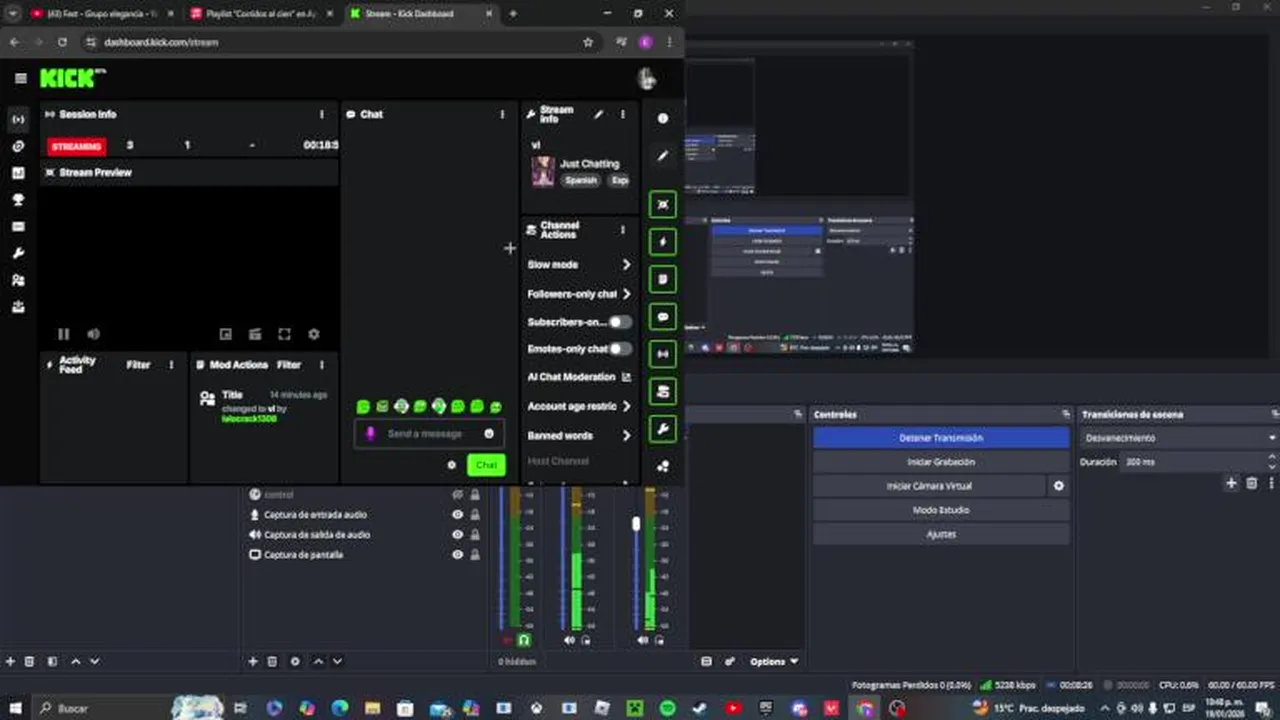Viewport: 1280px width, 720px height.
Task: Mute the middle mixer channel speaker
Action: point(569,640)
